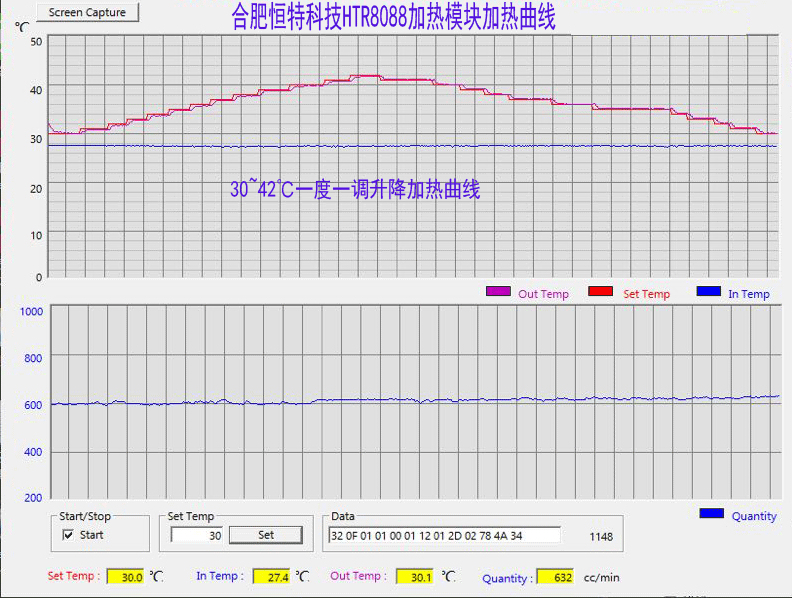Click the 1000 label on quantity axis
This screenshot has width=792, height=598.
pos(31,312)
